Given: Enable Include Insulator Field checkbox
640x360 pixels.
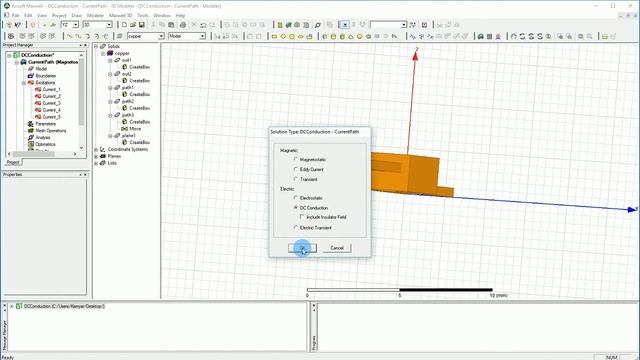Looking at the screenshot, I should click(x=302, y=217).
